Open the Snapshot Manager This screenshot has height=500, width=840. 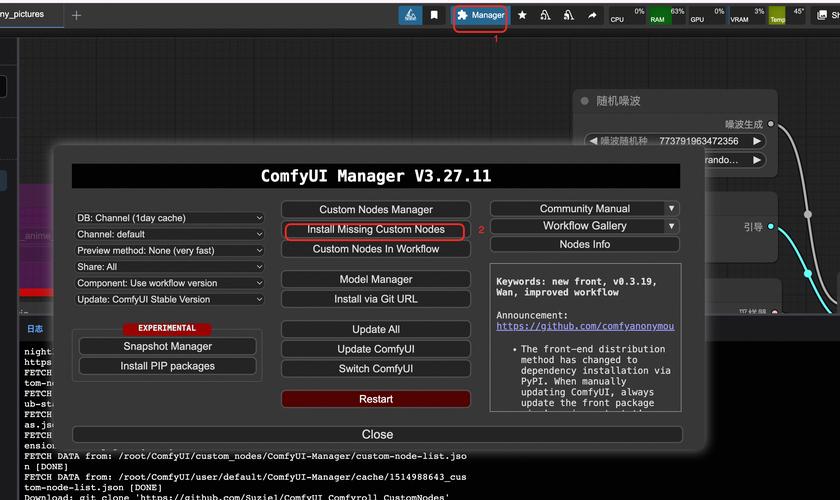click(x=168, y=346)
